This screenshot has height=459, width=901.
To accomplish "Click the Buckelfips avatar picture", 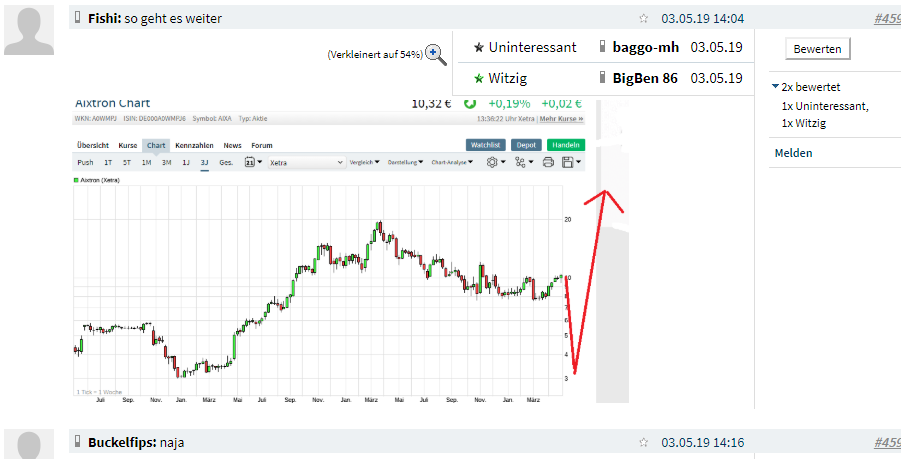I will coord(29,444).
